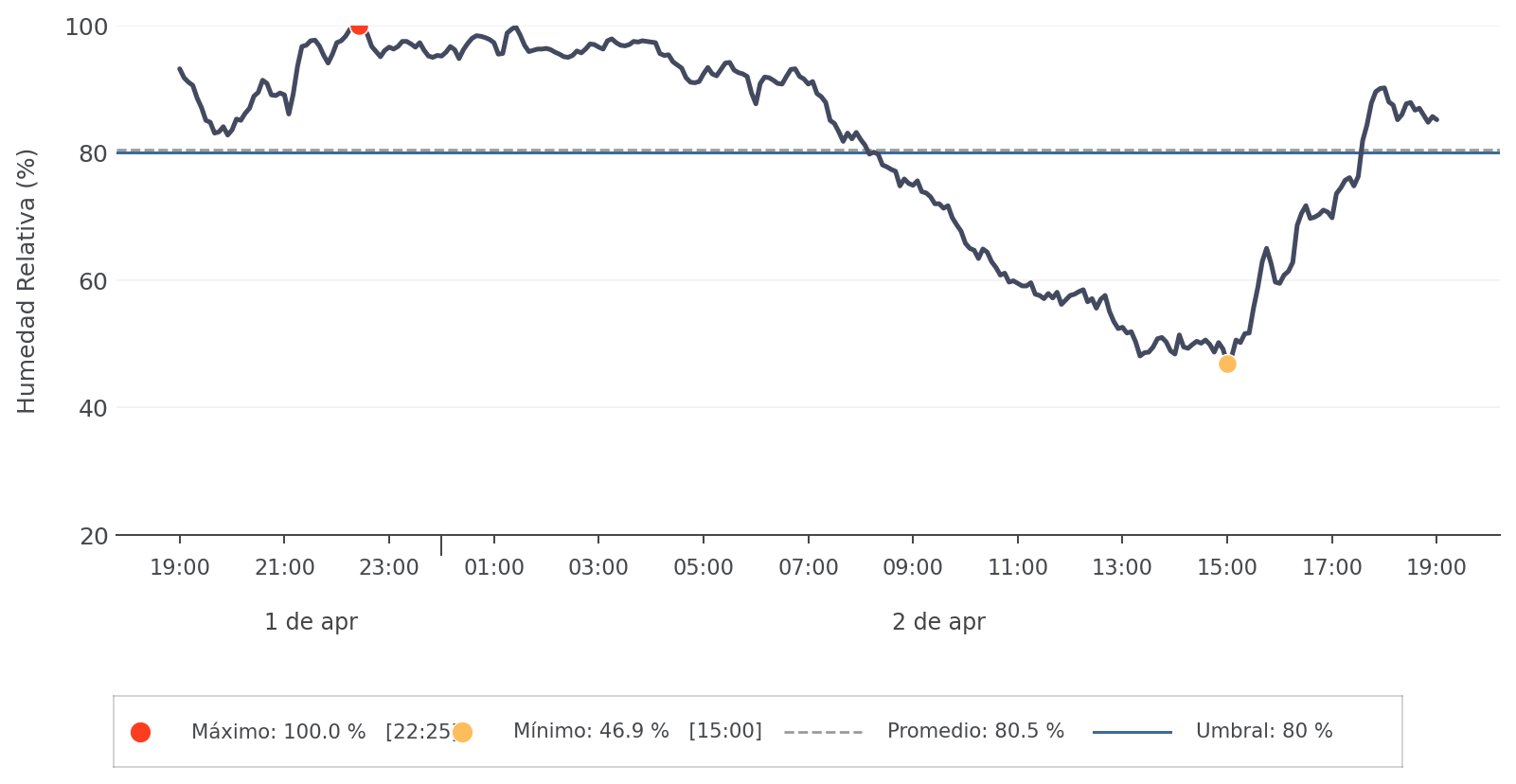1516x784 pixels.
Task: Click the '1 de apr' date label
Action: tap(311, 622)
